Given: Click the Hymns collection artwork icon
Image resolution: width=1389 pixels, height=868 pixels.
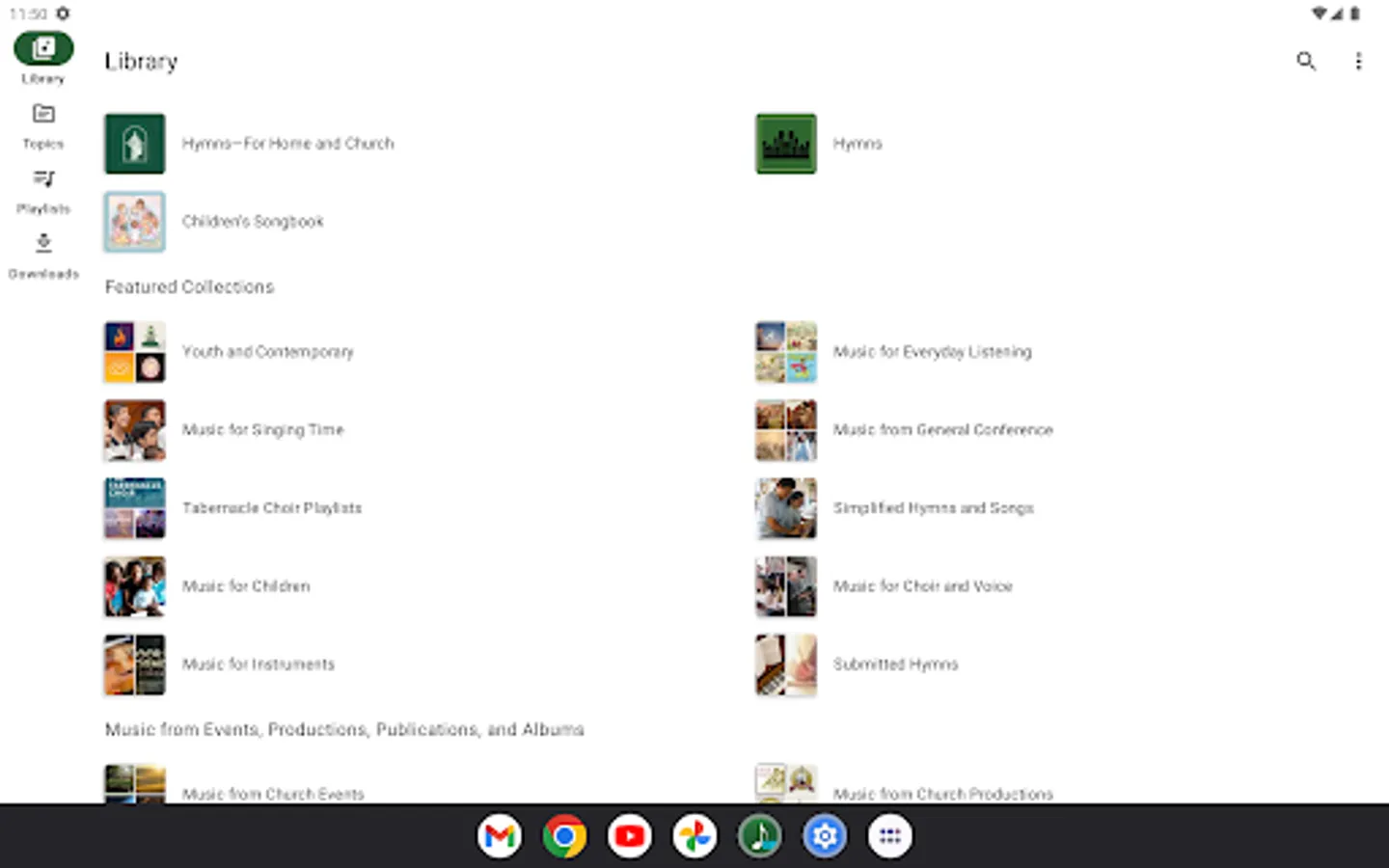Looking at the screenshot, I should pos(785,143).
